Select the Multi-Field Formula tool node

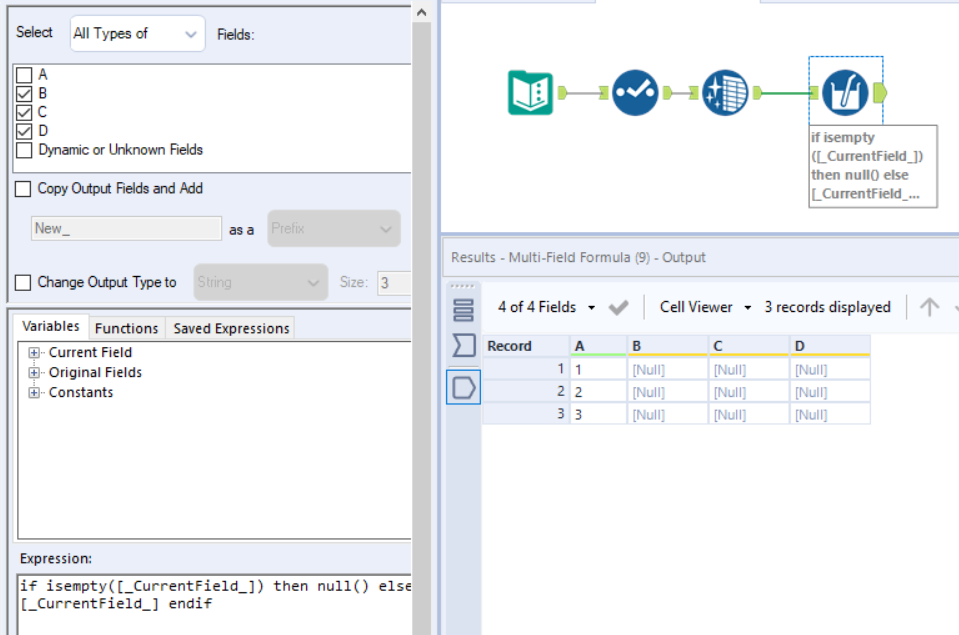click(x=845, y=93)
